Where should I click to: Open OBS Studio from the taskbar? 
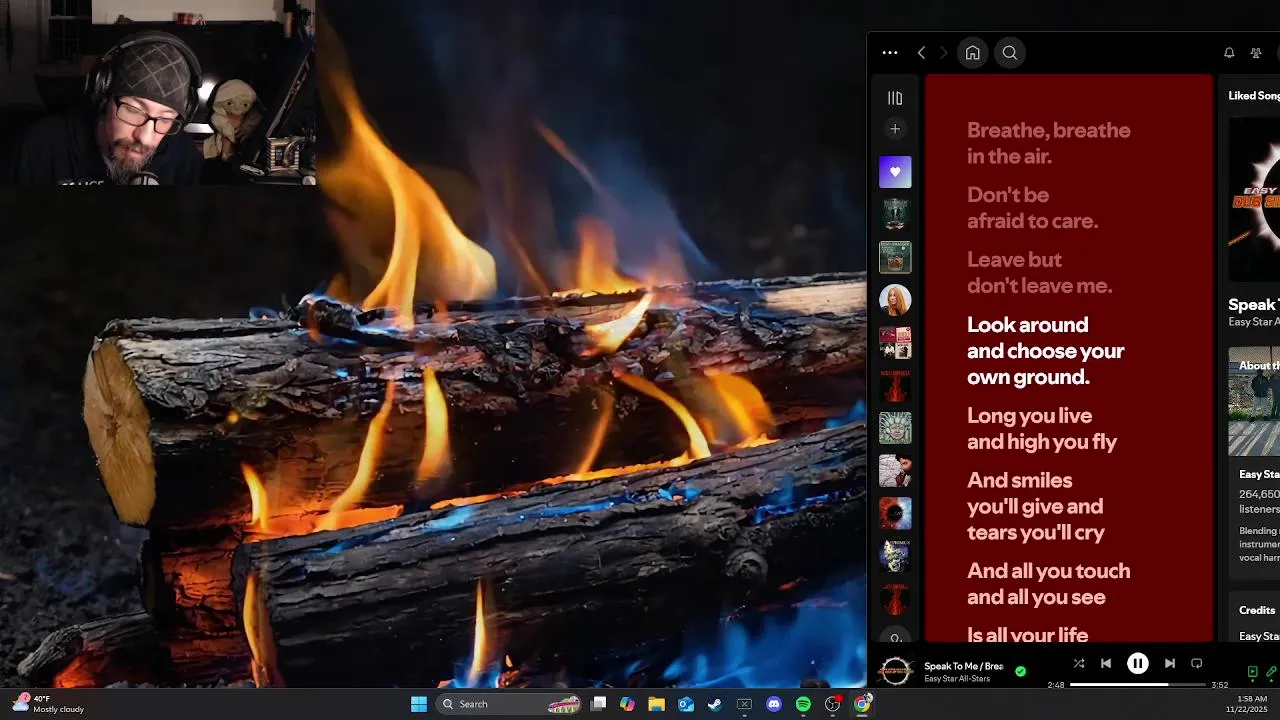(x=832, y=704)
